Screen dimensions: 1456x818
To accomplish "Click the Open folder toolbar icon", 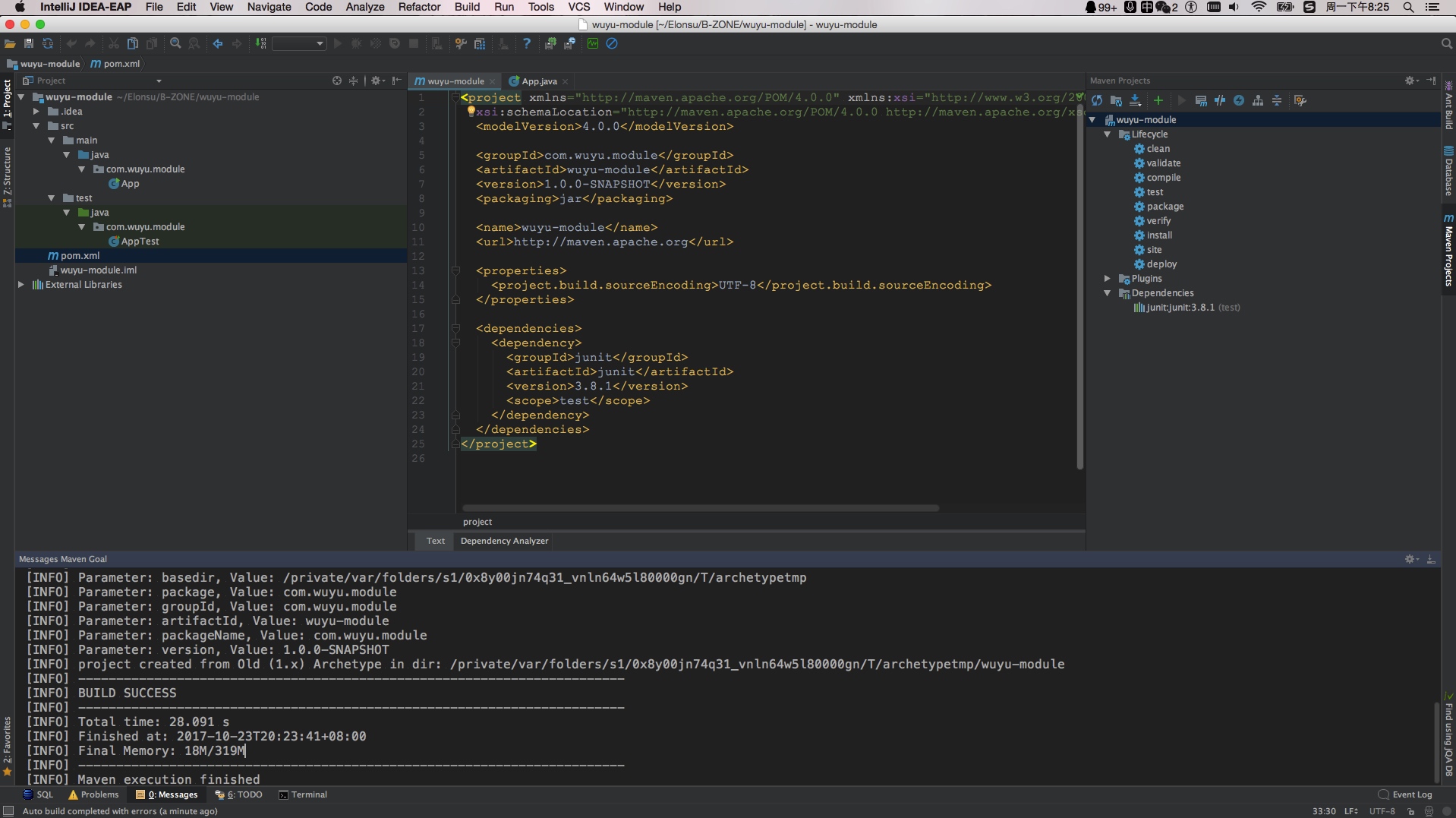I will coord(10,44).
